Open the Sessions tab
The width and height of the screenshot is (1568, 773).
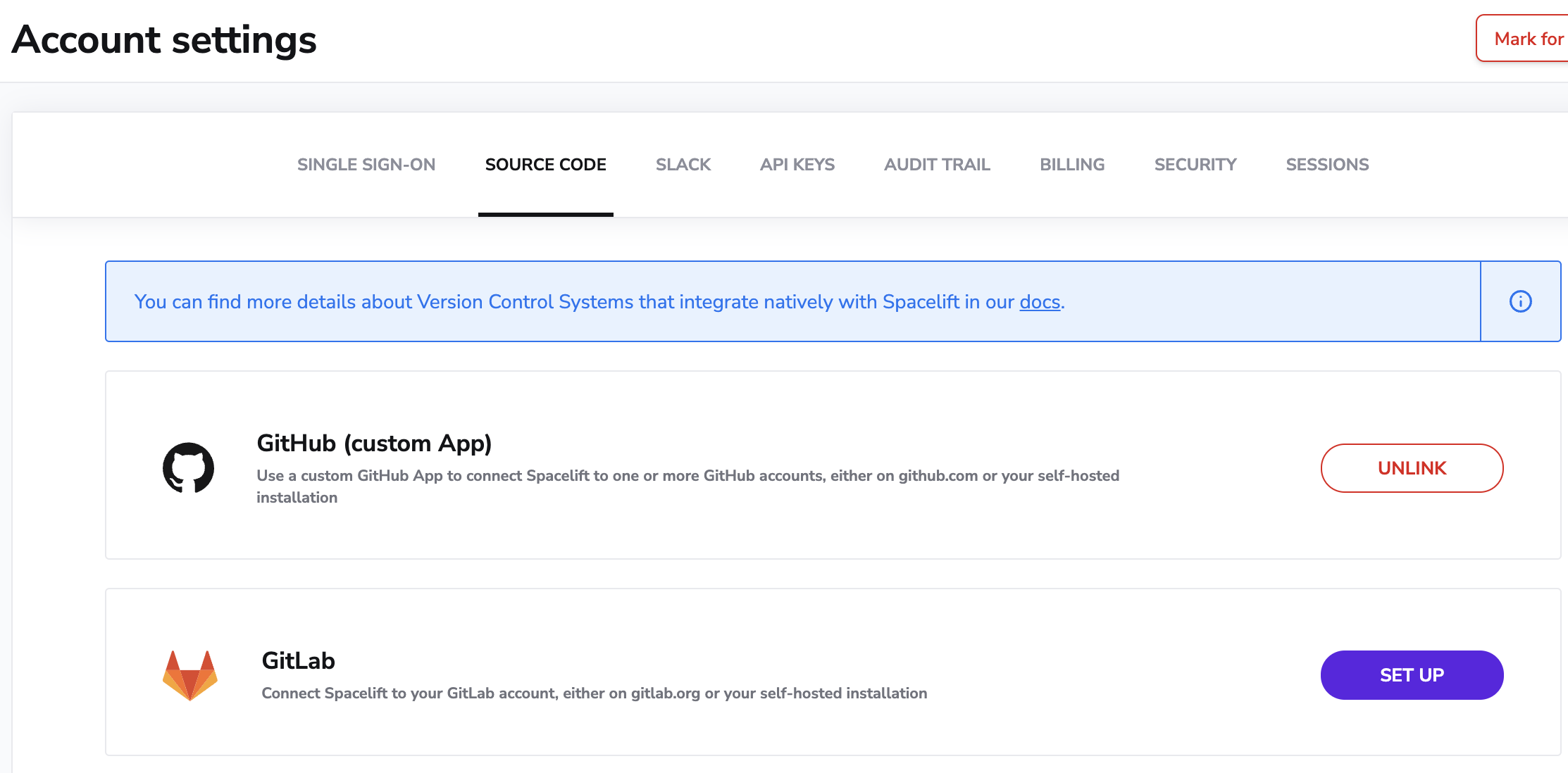point(1327,164)
